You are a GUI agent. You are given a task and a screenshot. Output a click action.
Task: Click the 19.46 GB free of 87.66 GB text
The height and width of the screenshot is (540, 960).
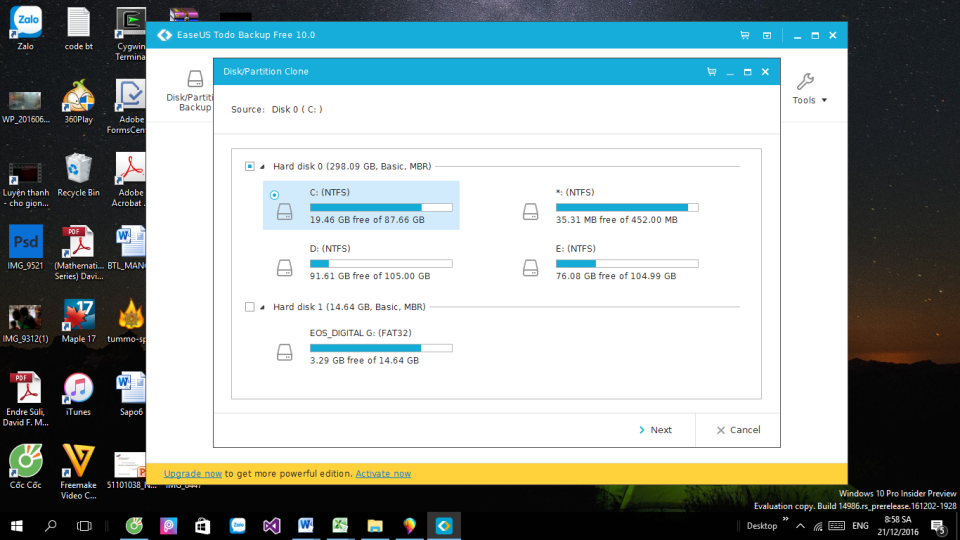click(x=367, y=220)
